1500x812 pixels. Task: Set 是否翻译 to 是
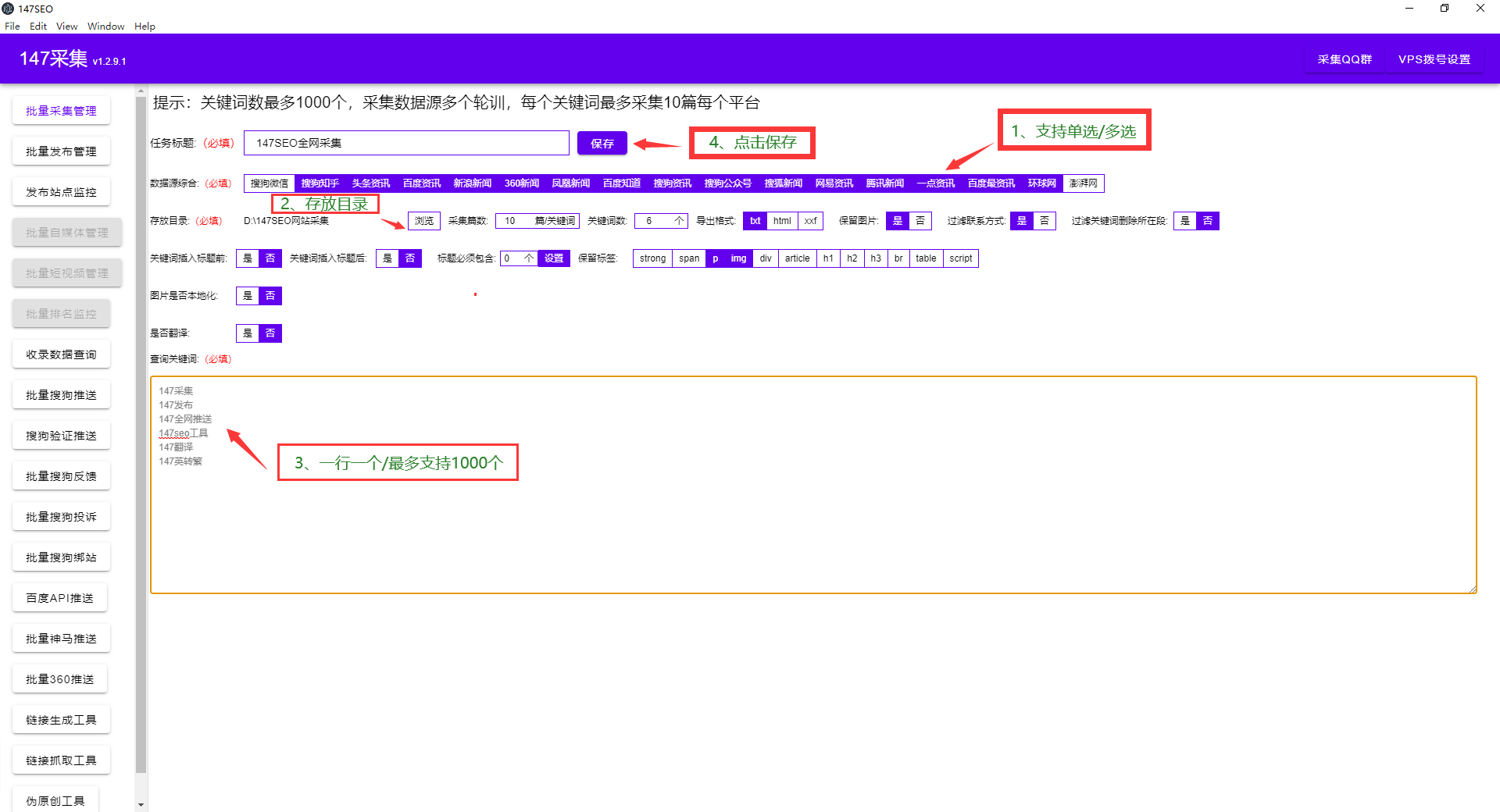click(x=248, y=333)
